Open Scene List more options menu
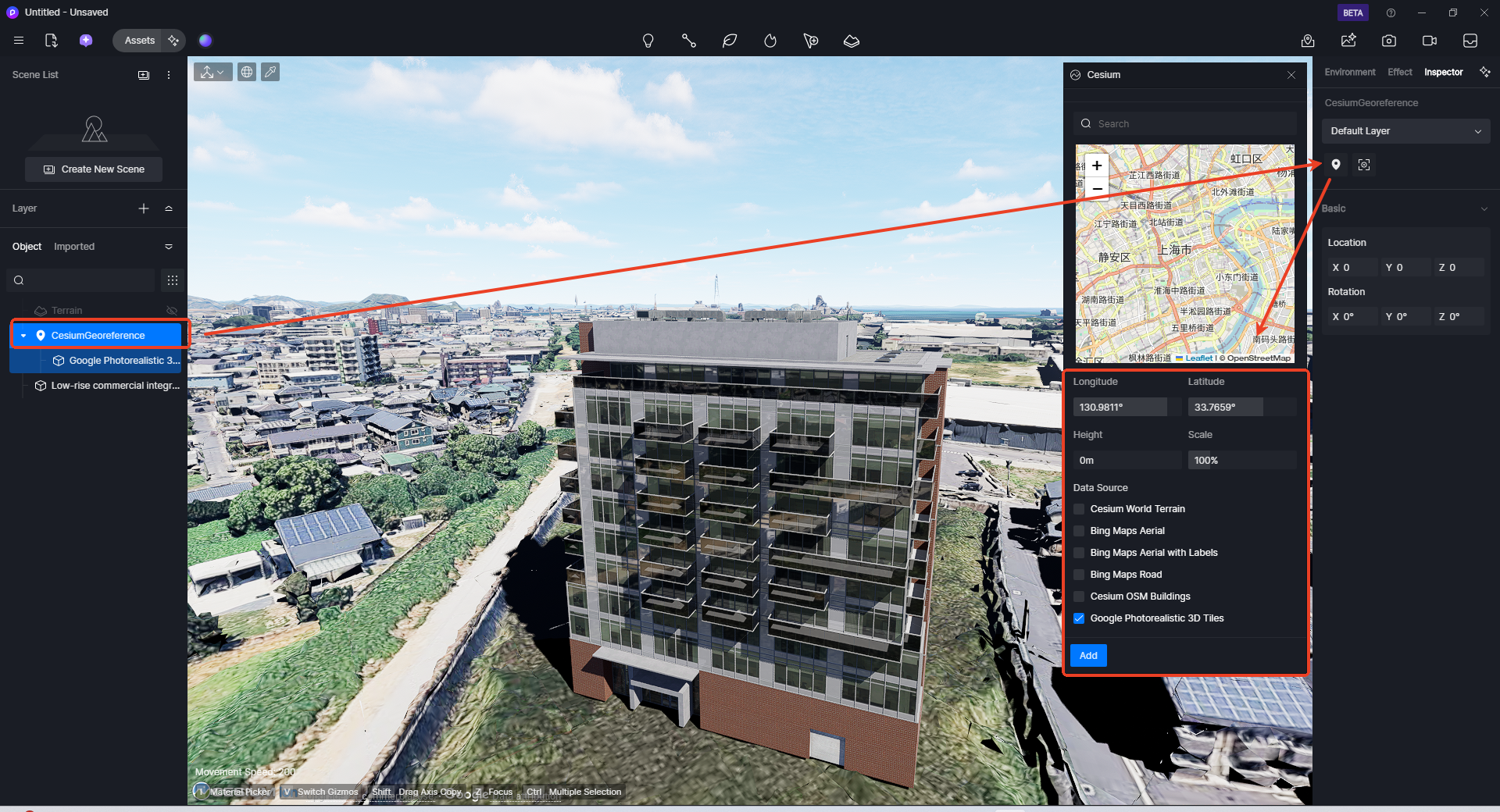Screen dimensions: 1500x812 pos(169,75)
